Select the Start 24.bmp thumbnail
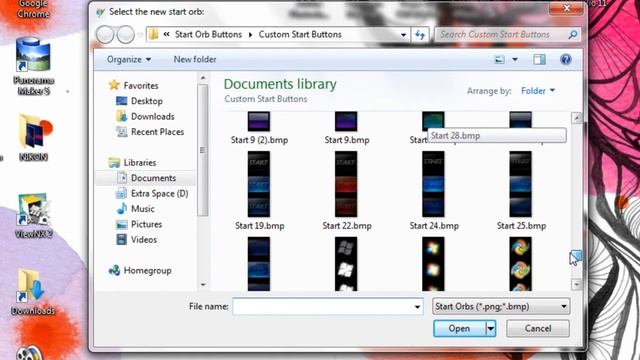This screenshot has width=640, height=360. click(433, 184)
